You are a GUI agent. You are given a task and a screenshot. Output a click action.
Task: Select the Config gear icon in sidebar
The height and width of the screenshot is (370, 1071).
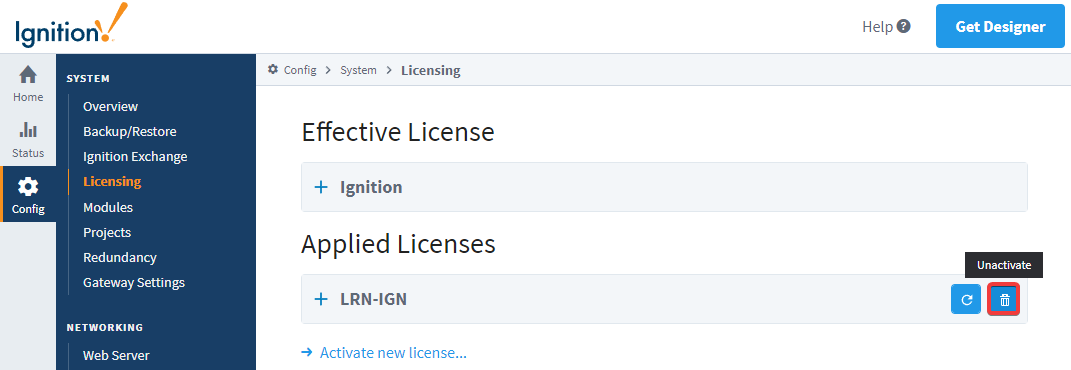pos(28,186)
